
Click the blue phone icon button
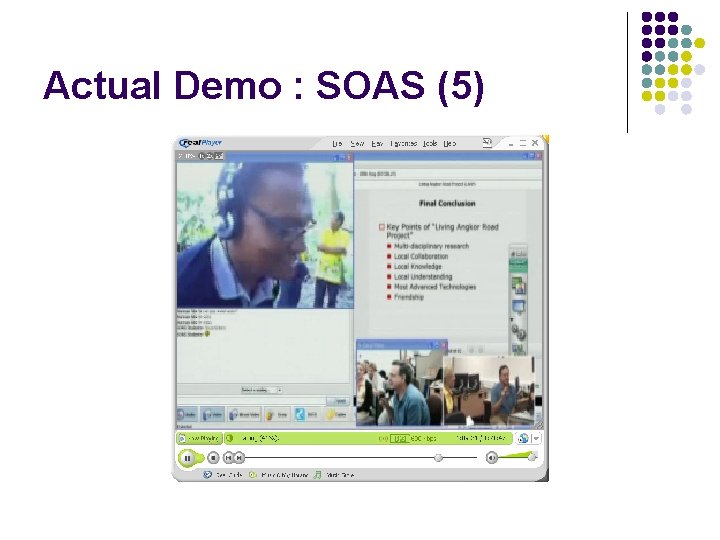pos(306,415)
